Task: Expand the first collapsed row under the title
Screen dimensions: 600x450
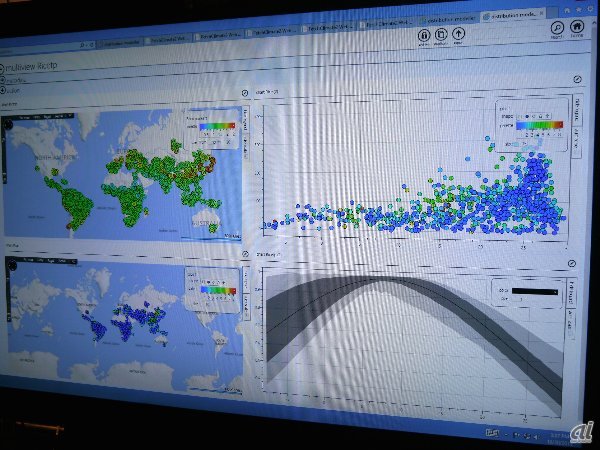Action: [5, 77]
